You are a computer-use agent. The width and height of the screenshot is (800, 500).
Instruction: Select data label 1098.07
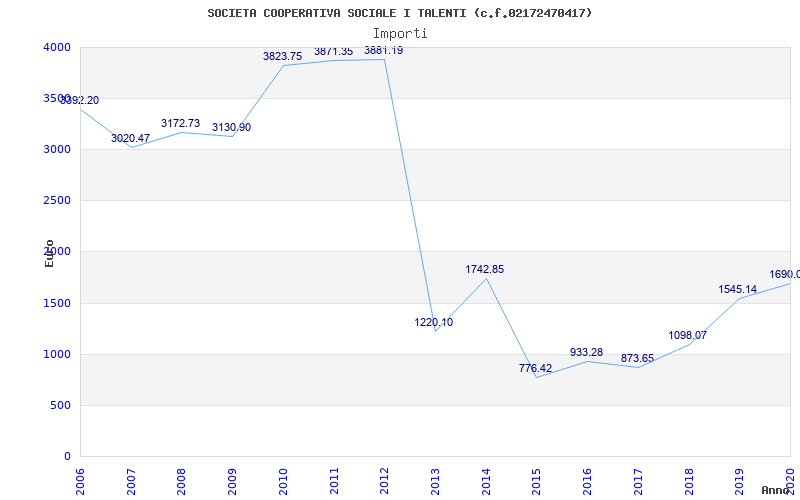(x=688, y=336)
